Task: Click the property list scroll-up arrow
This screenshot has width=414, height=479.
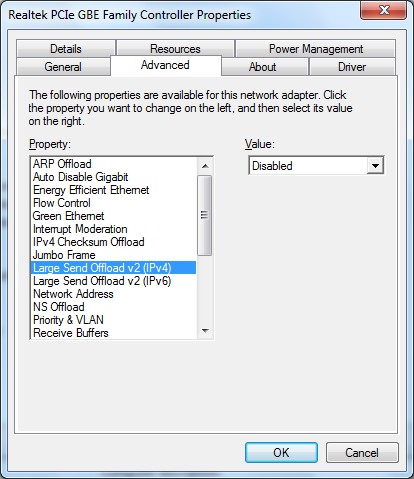Action: tap(205, 166)
